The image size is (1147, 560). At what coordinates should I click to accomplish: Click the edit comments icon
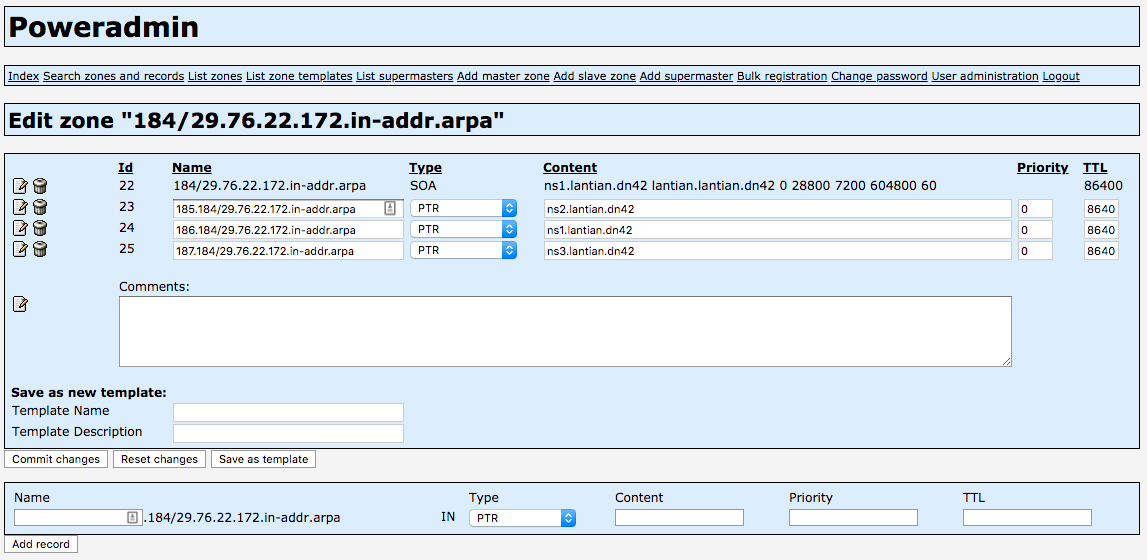pyautogui.click(x=20, y=304)
